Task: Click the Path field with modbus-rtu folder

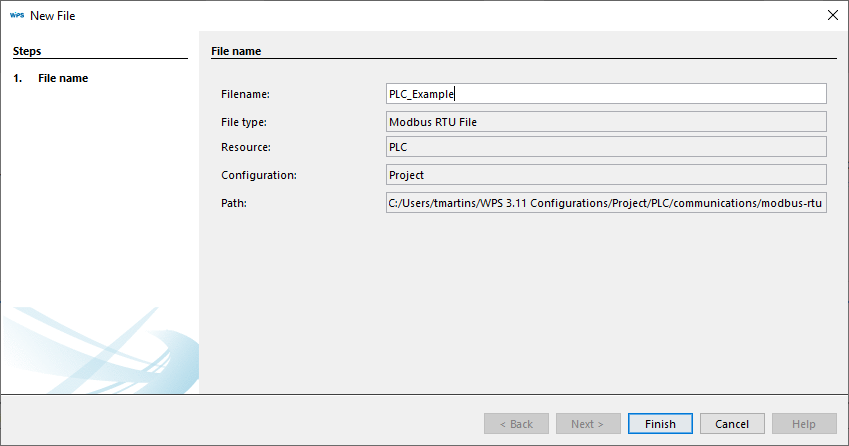Action: pos(606,204)
